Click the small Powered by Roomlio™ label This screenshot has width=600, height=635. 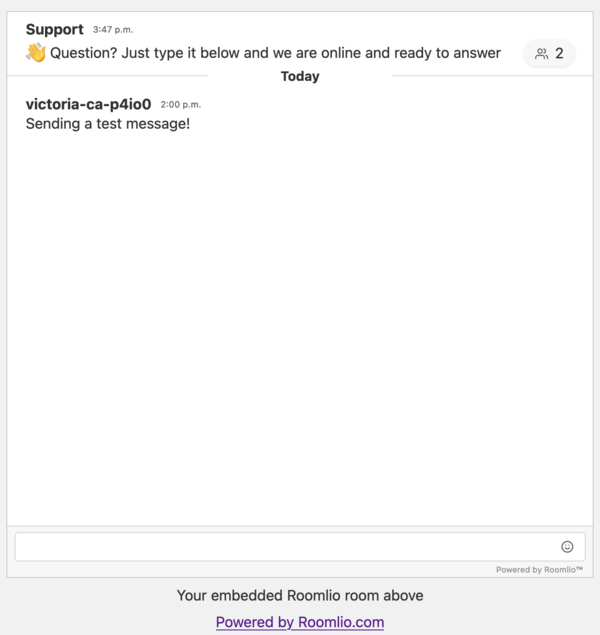tap(539, 570)
